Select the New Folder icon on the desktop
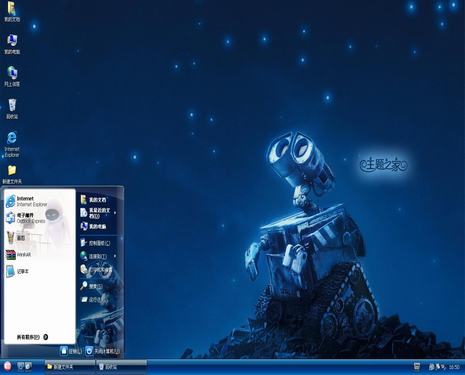The width and height of the screenshot is (465, 375). click(12, 174)
